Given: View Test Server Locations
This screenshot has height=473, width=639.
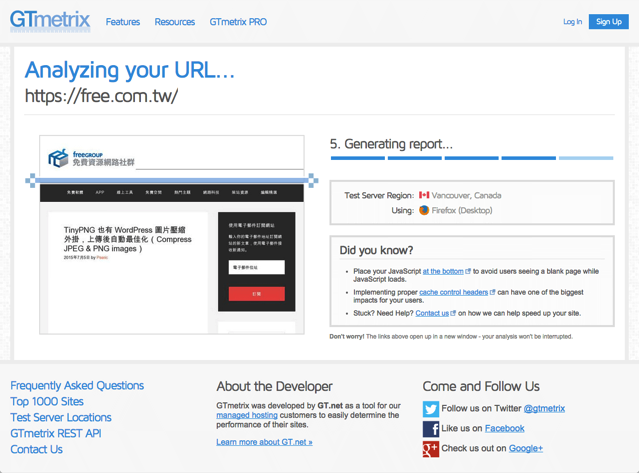Looking at the screenshot, I should click(x=61, y=417).
